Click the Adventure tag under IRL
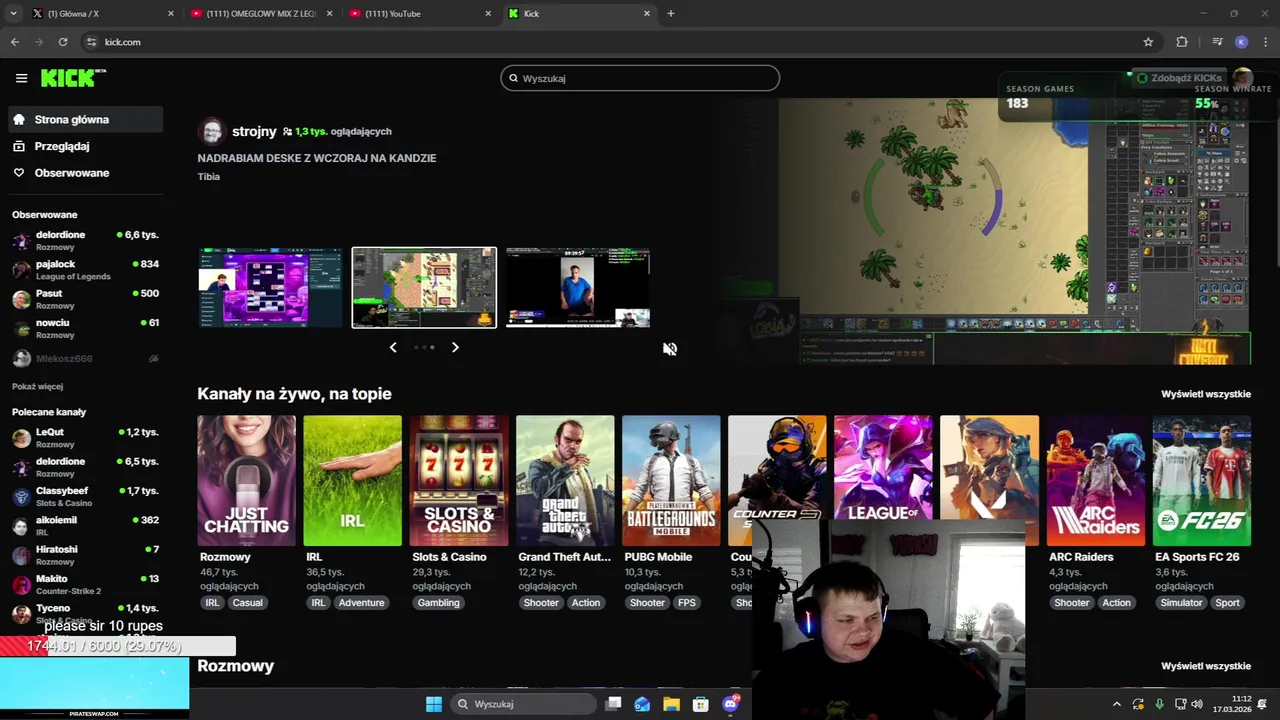This screenshot has height=720, width=1280. [361, 603]
